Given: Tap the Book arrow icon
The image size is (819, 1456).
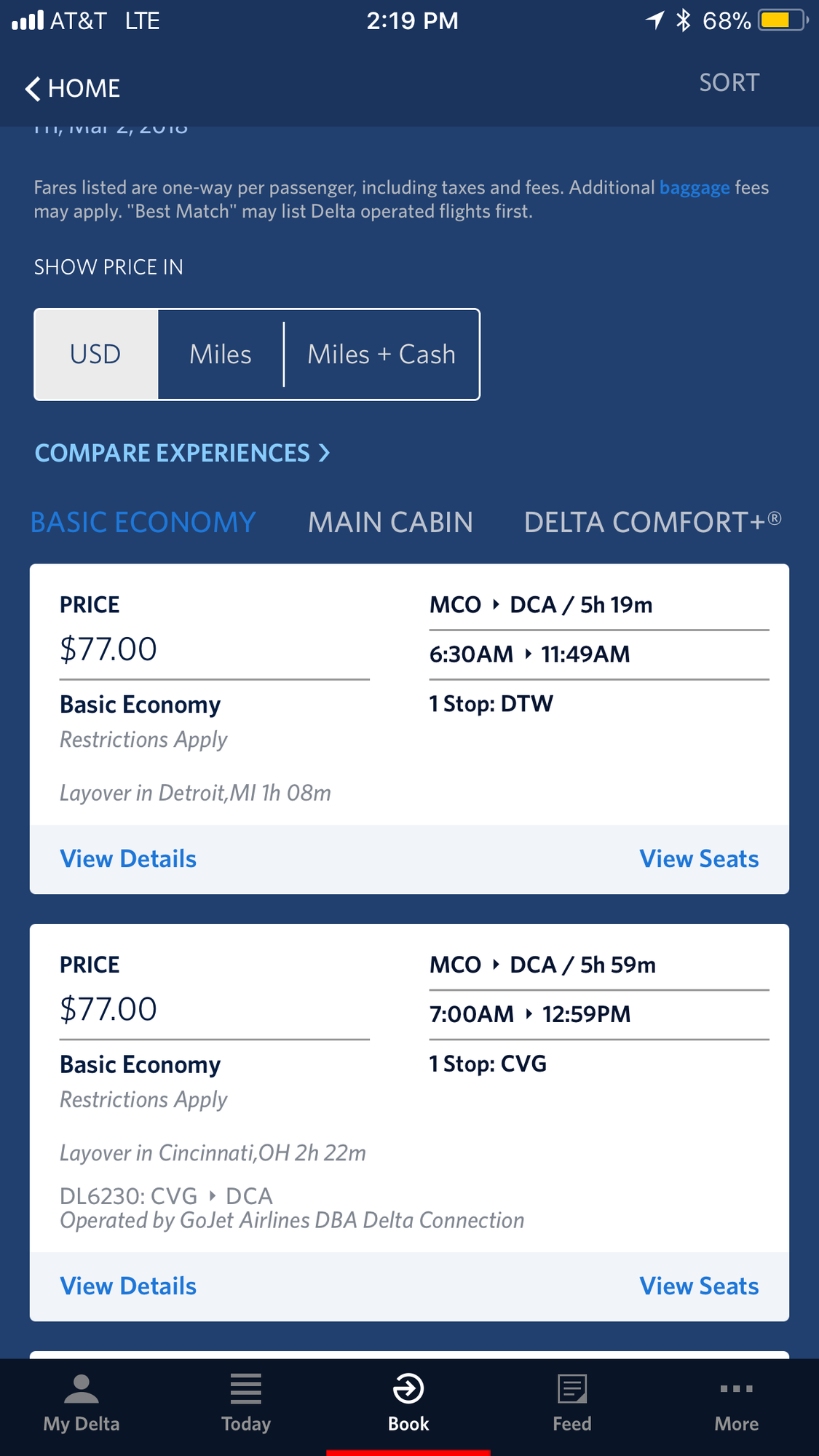Looking at the screenshot, I should [408, 1389].
